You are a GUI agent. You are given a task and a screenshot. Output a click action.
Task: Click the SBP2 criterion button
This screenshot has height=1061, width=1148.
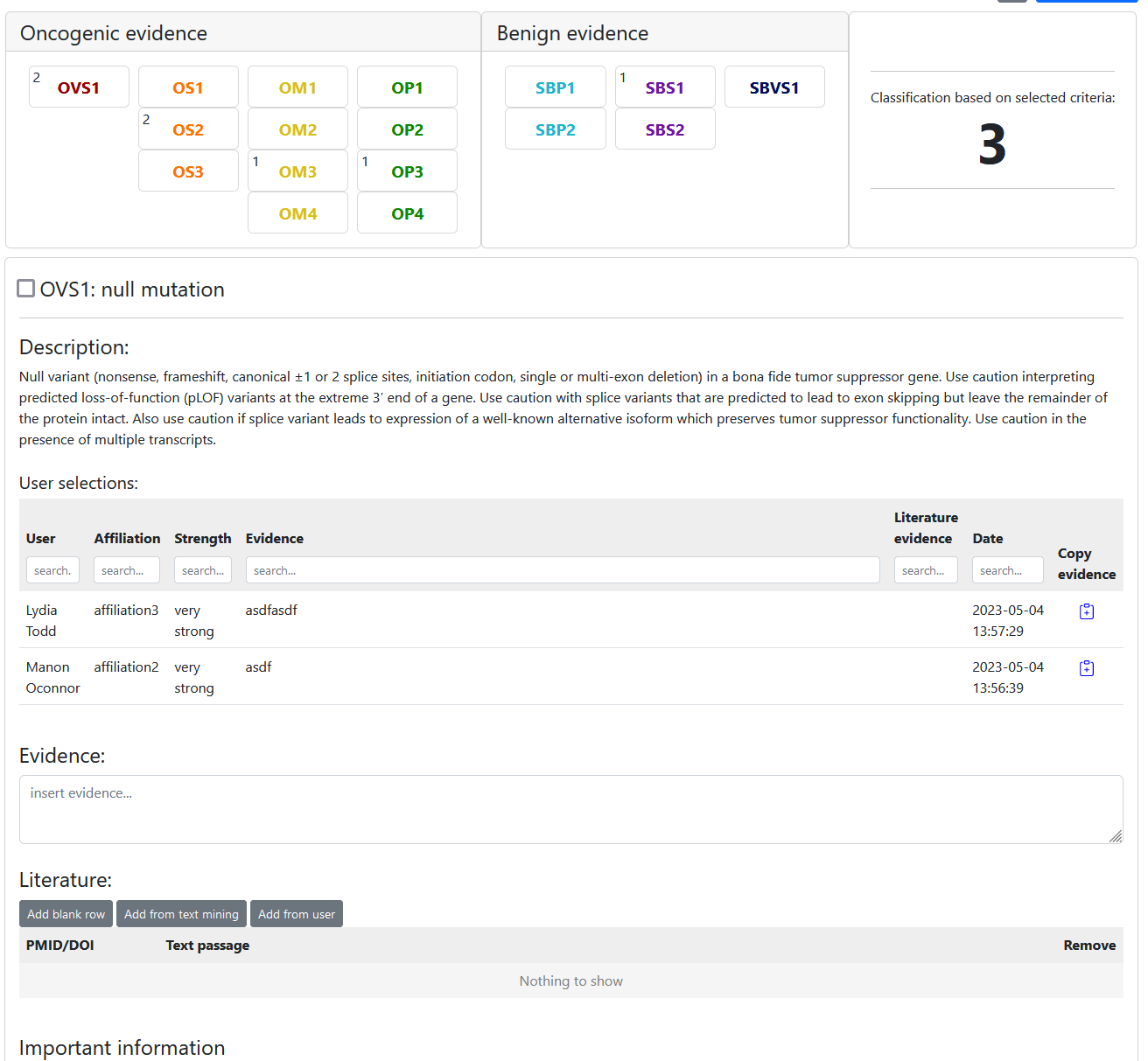coord(556,129)
